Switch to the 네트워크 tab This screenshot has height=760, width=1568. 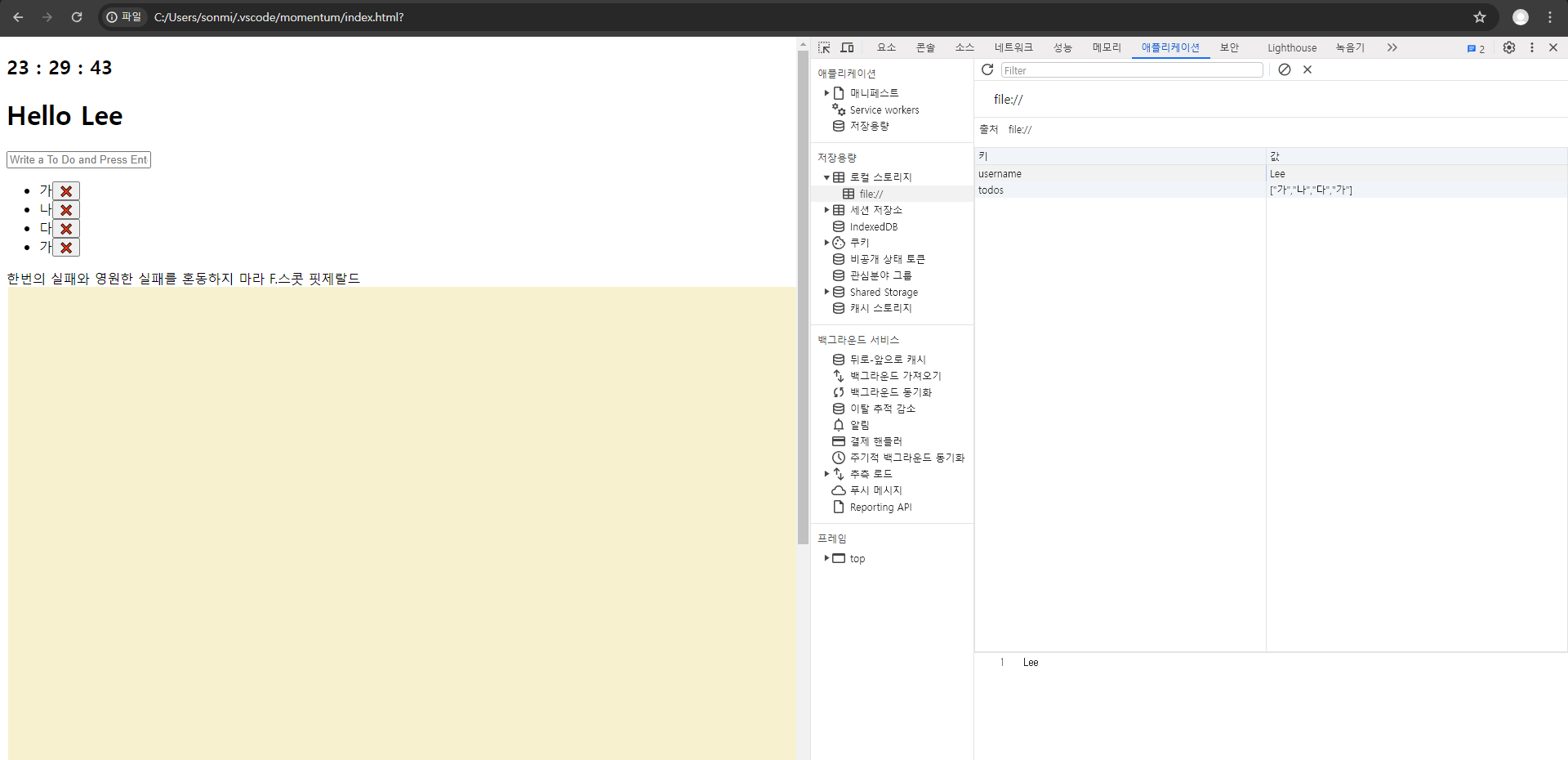pyautogui.click(x=1013, y=47)
